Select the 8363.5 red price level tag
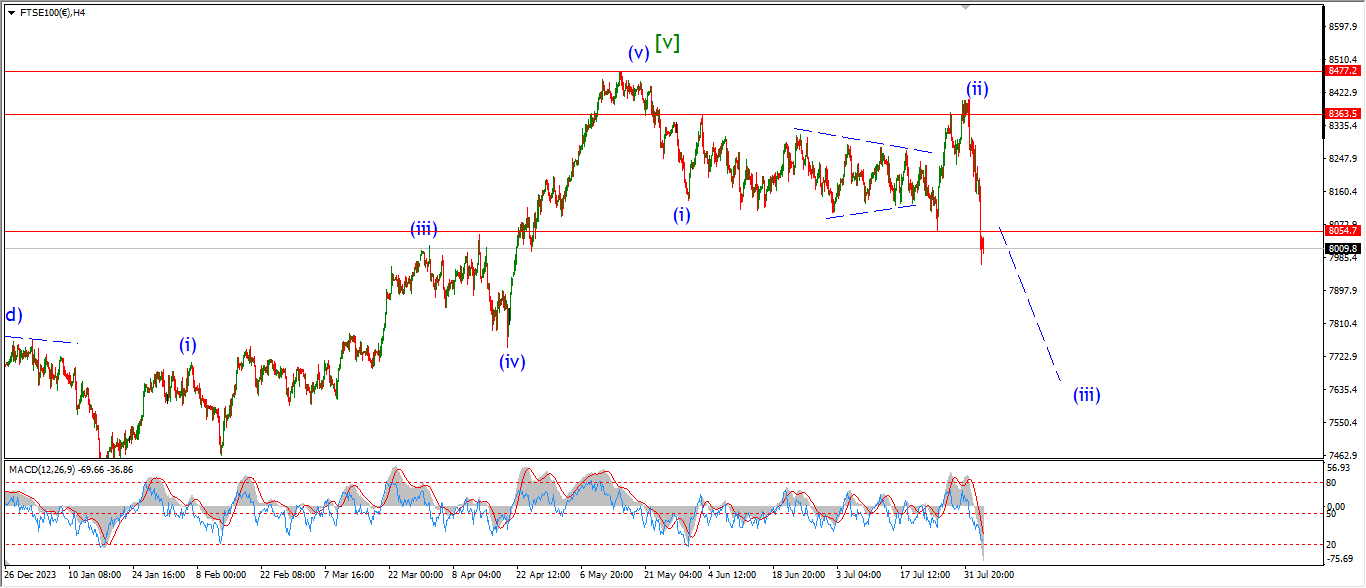Screen dimensions: 1366x588 click(x=1343, y=114)
